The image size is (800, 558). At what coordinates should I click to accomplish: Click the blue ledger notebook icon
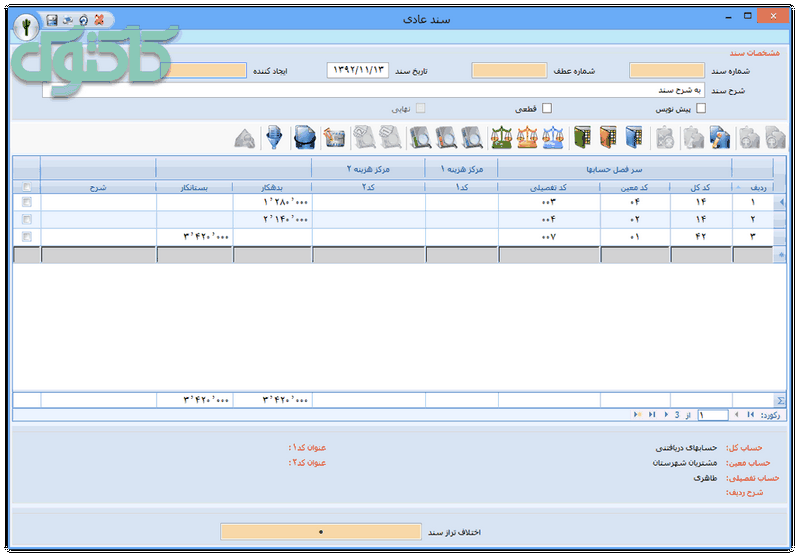[634, 137]
